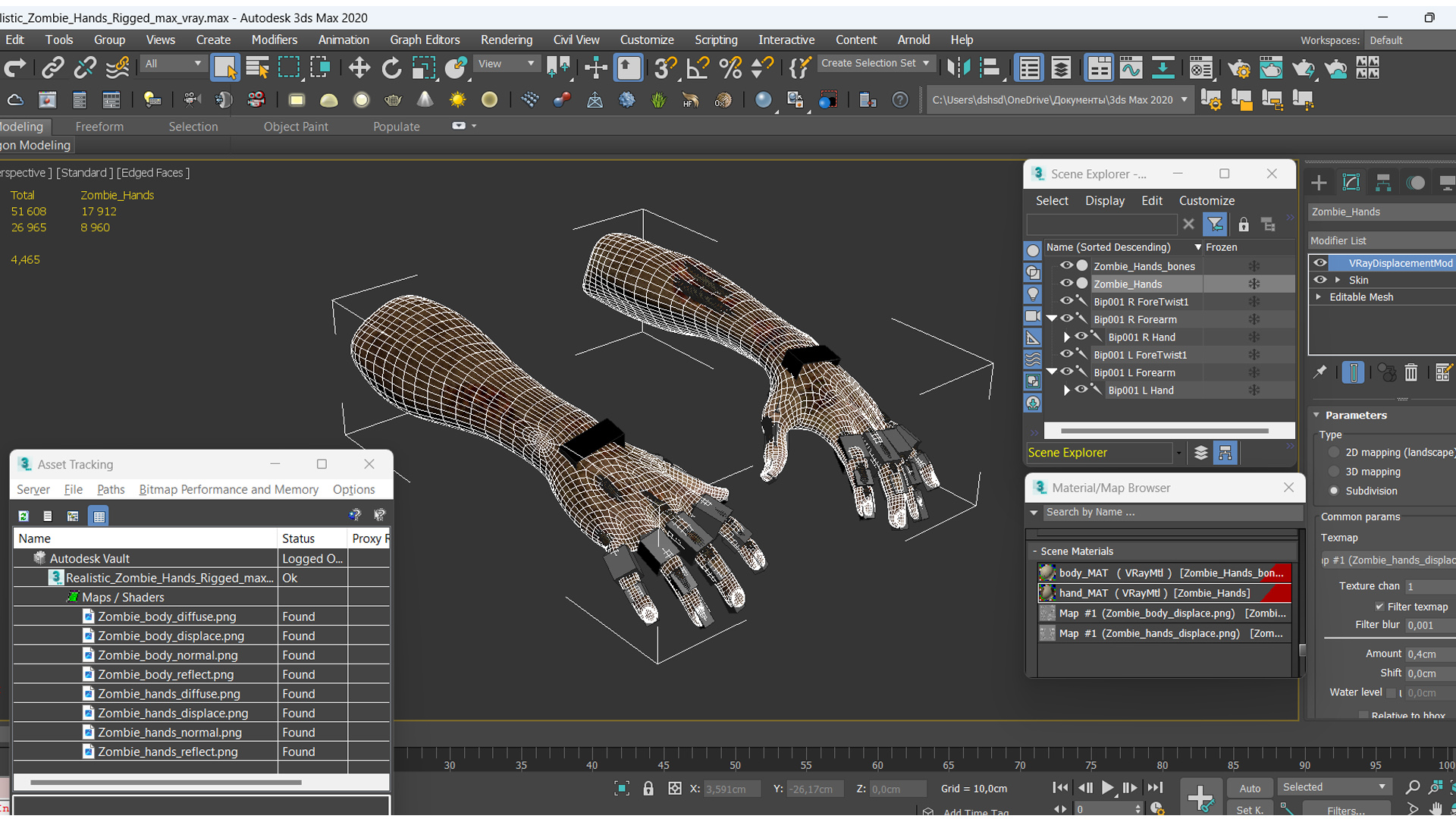Toggle visibility of Bip001 L Hand
1456x819 pixels.
pyautogui.click(x=1081, y=390)
